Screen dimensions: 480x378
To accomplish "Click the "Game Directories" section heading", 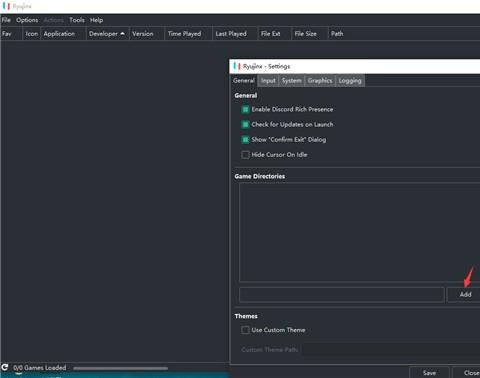I will (x=260, y=176).
